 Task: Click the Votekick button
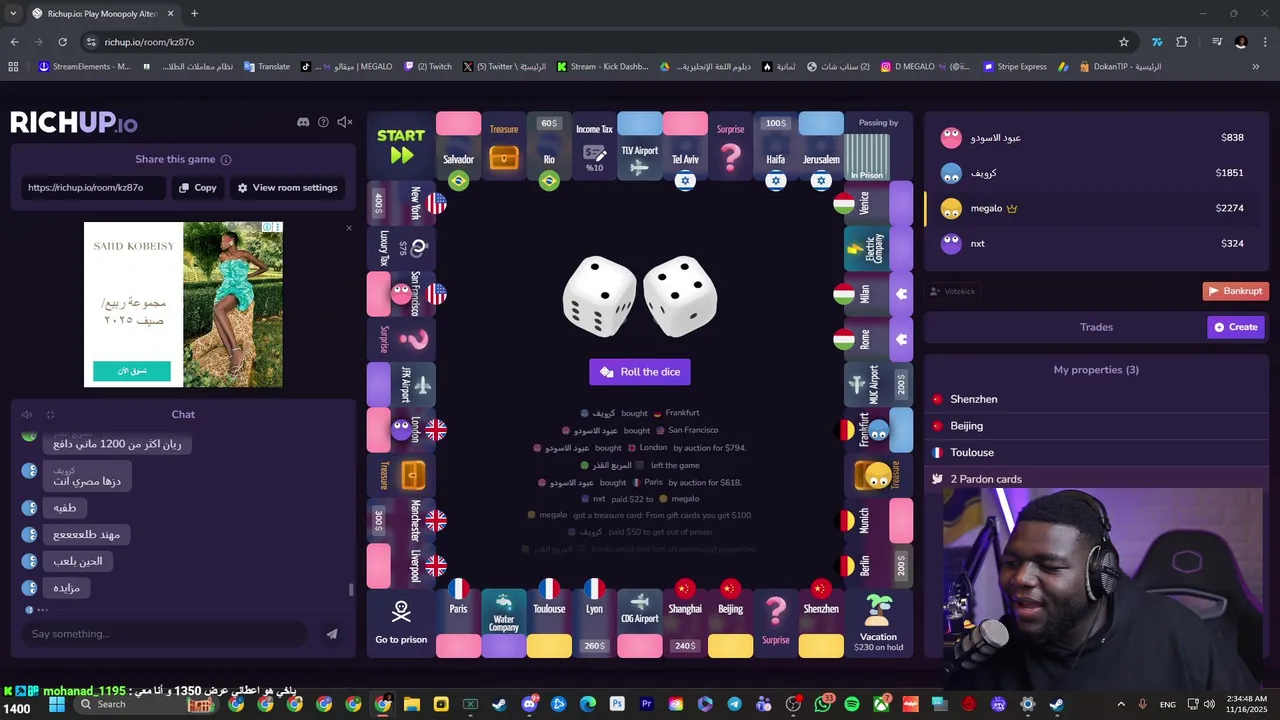point(953,291)
